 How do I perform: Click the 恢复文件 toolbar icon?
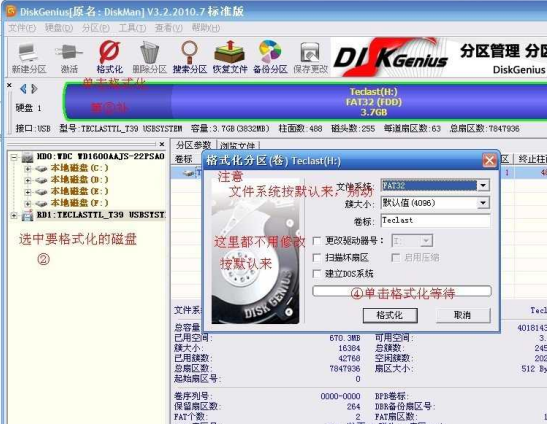pyautogui.click(x=230, y=58)
